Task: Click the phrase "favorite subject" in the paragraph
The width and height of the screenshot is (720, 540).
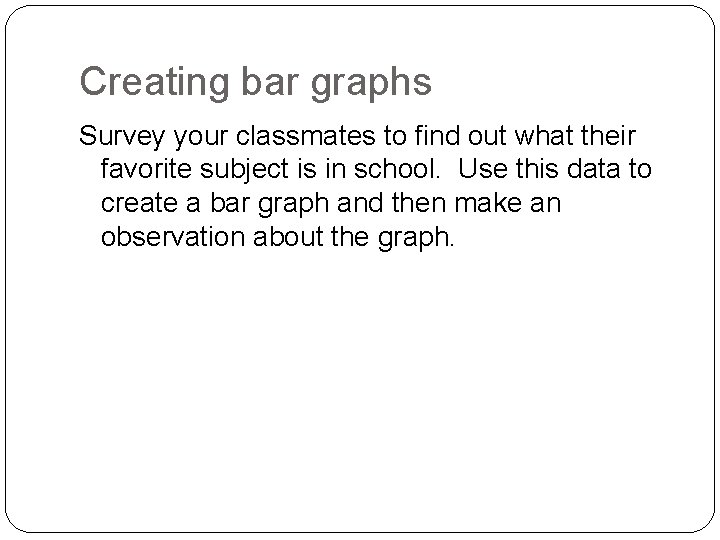Action: click(x=194, y=170)
